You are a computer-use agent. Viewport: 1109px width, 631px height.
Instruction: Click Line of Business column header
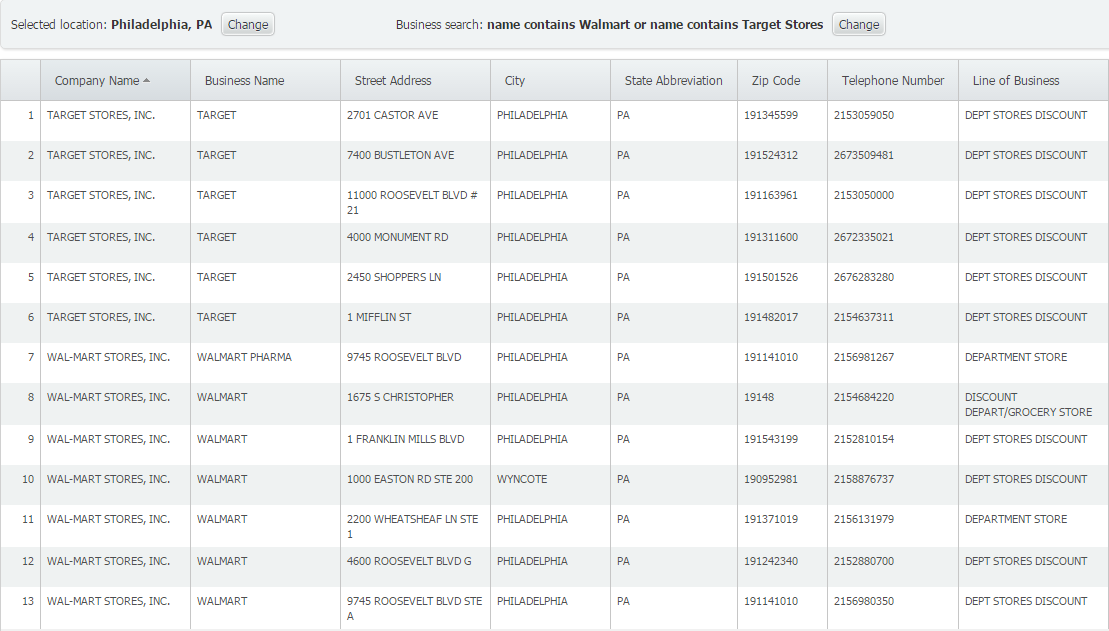coord(1015,81)
